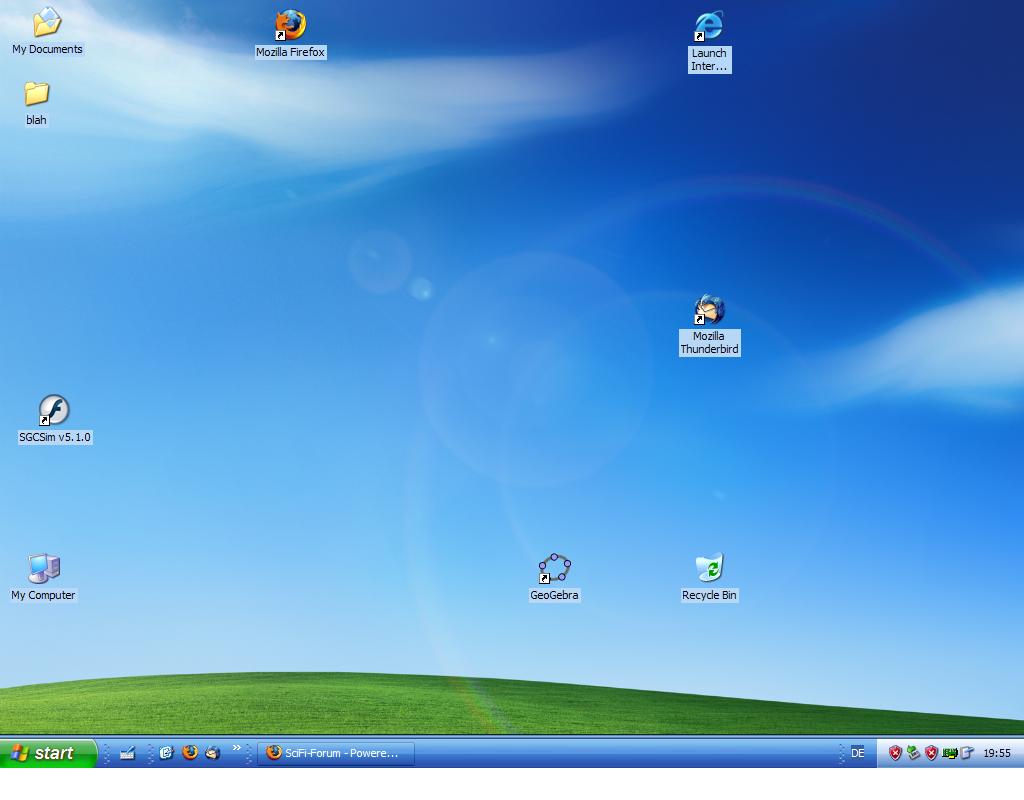Screen dimensions: 1024x800
Task: Click the green network card tray icon
Action: (949, 753)
